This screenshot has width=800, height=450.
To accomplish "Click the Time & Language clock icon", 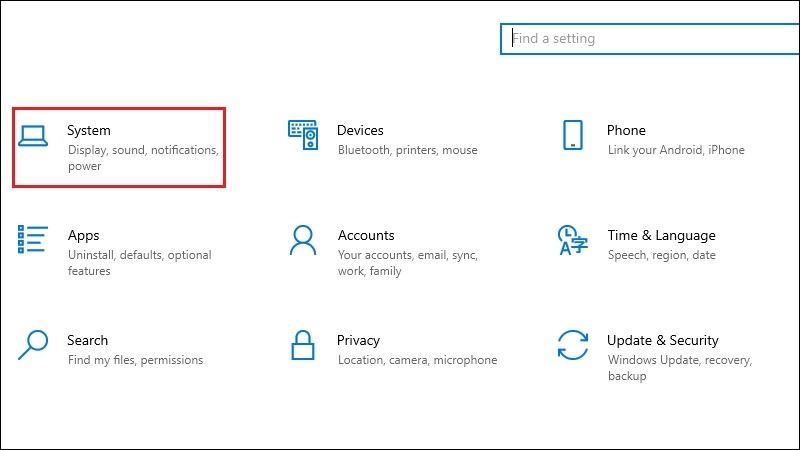I will click(572, 240).
